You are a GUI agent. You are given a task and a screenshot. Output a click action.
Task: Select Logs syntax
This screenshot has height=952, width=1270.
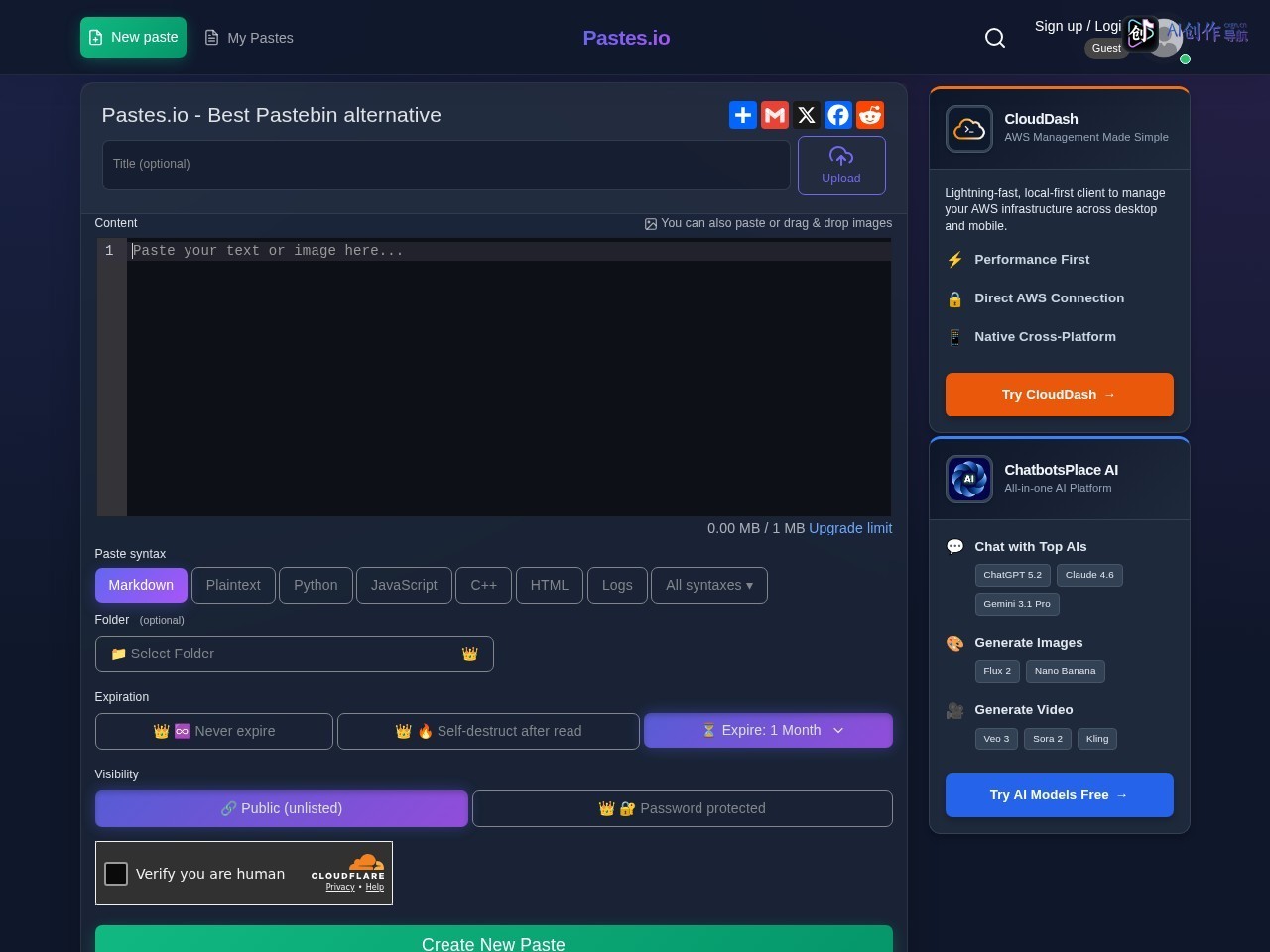click(617, 585)
